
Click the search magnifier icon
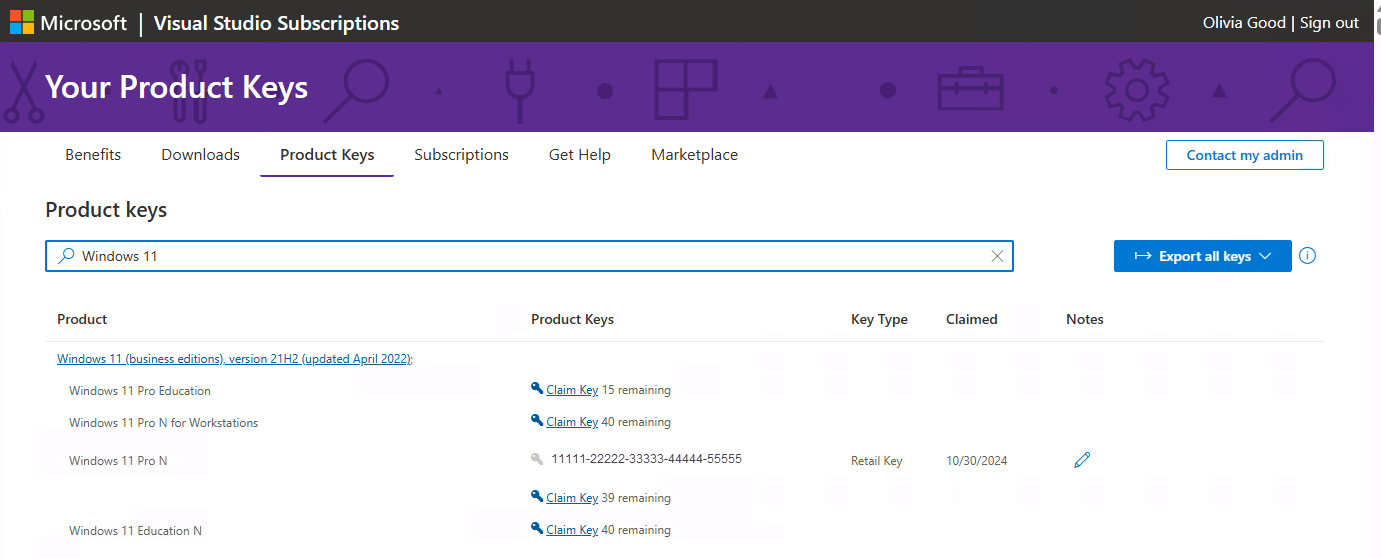tap(66, 256)
